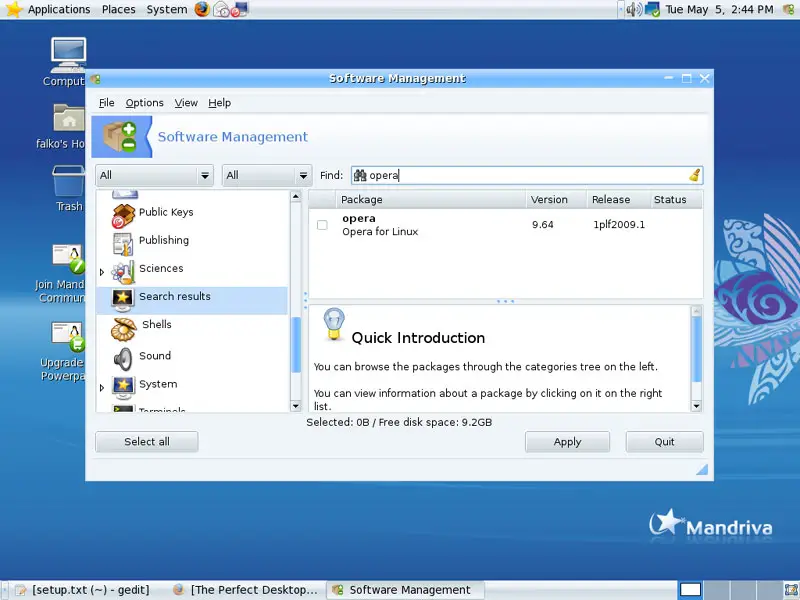The image size is (800, 600).
Task: Open the second All filter dropdown
Action: [x=267, y=176]
